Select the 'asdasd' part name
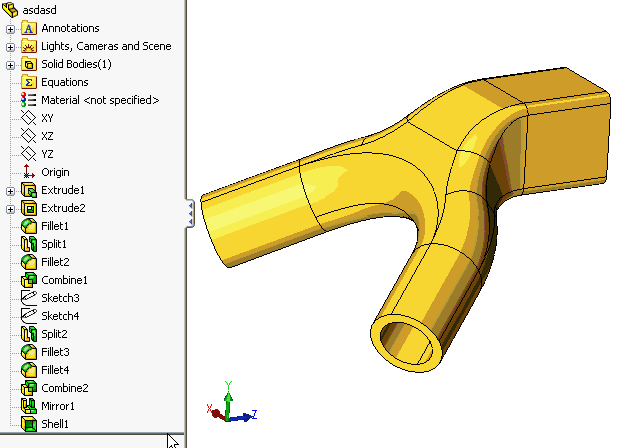This screenshot has width=628, height=448. click(39, 10)
